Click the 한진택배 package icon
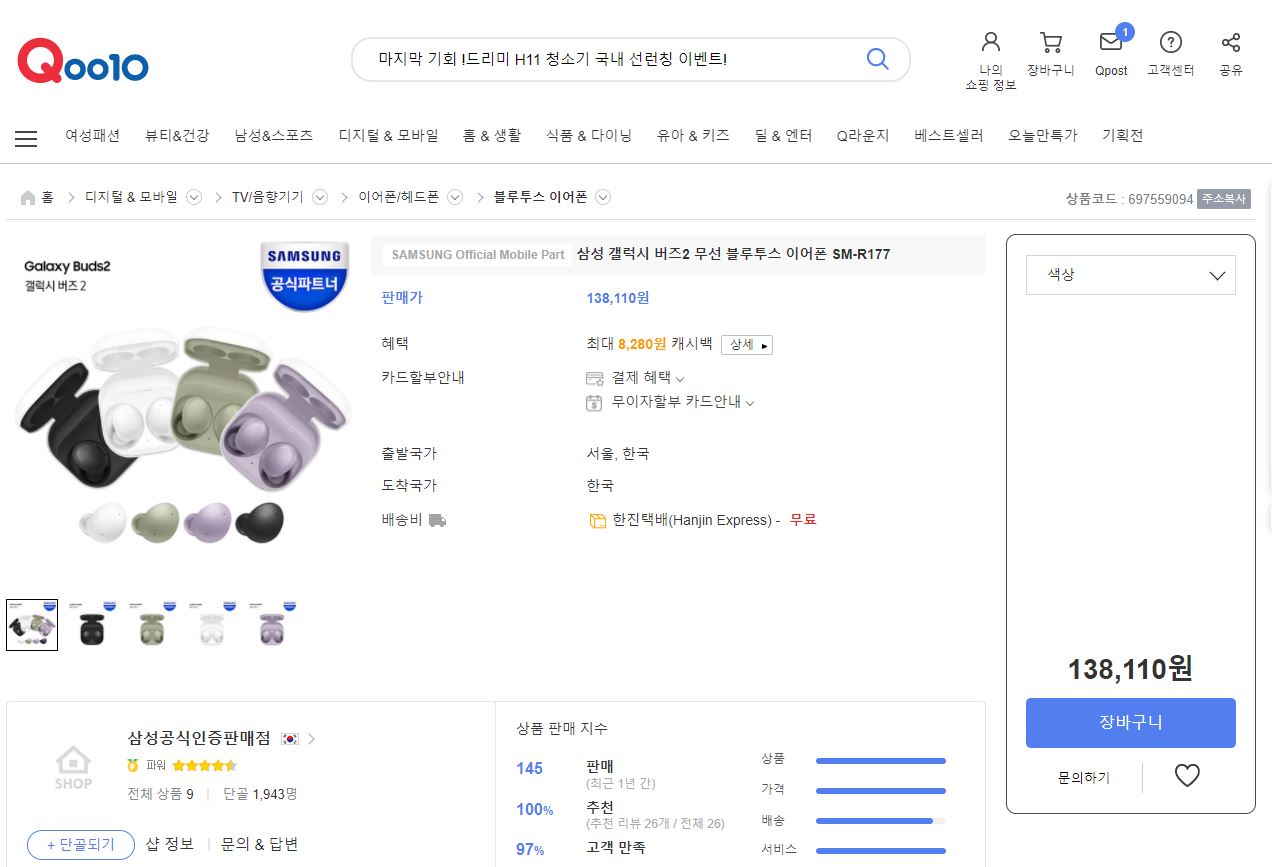1272x867 pixels. 598,520
